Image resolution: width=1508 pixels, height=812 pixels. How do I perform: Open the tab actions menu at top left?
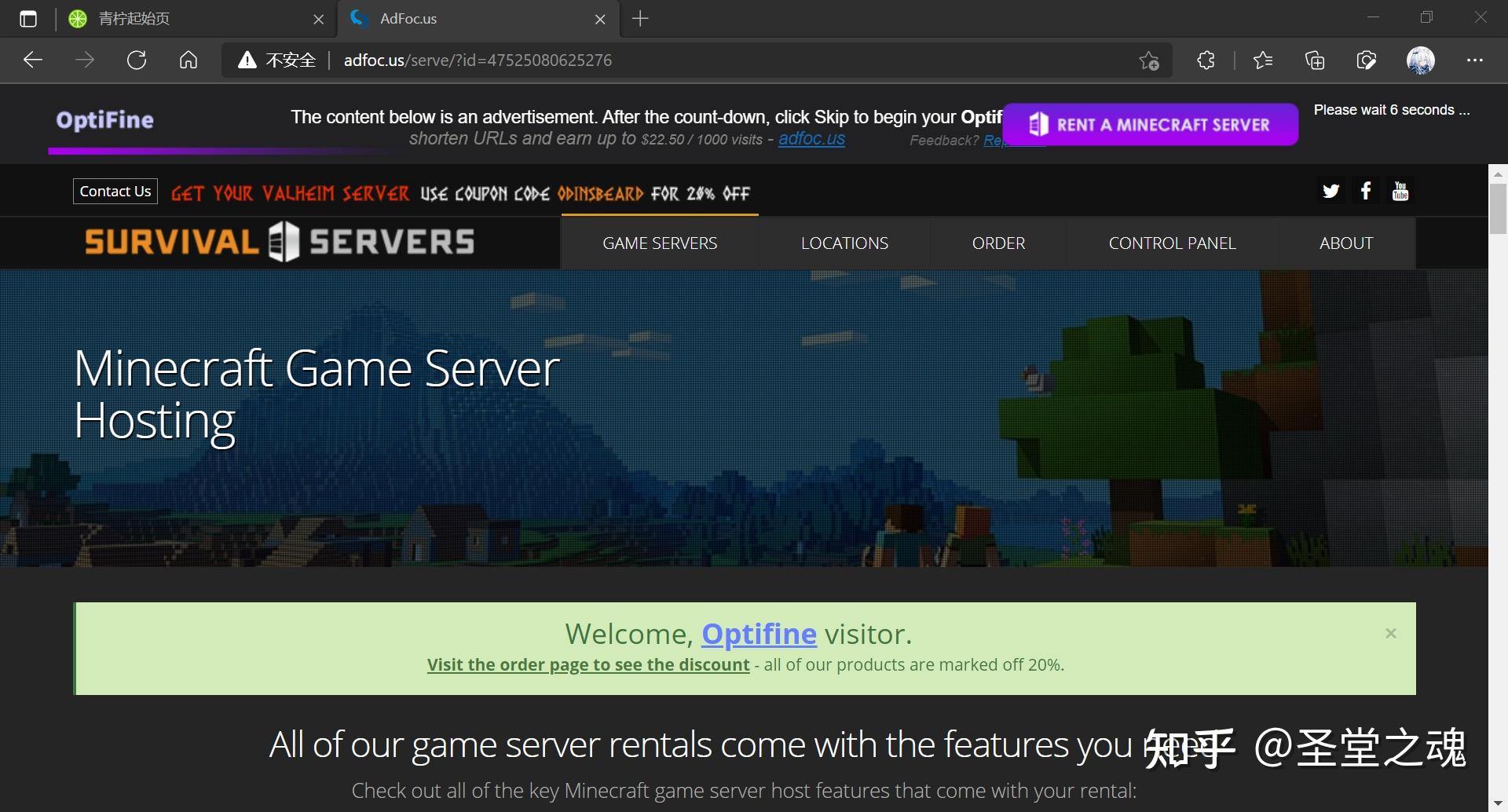point(28,18)
